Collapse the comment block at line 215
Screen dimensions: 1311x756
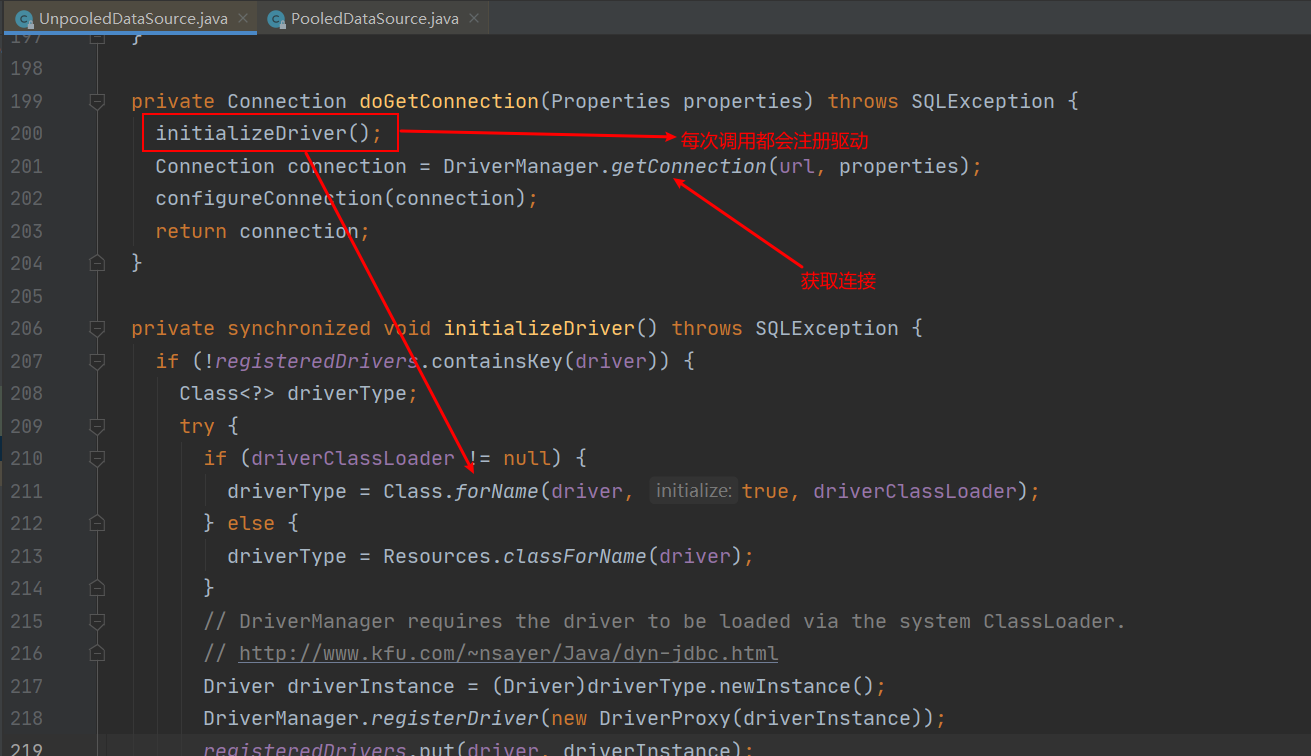click(x=97, y=621)
